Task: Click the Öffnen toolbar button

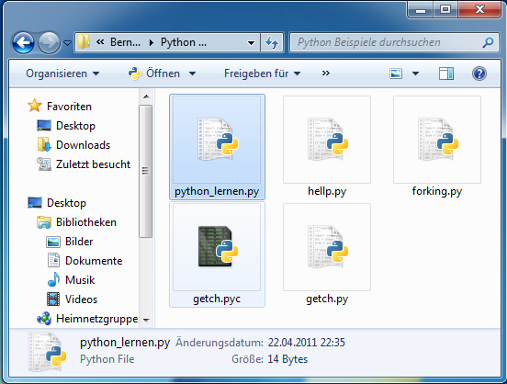Action: pyautogui.click(x=154, y=73)
